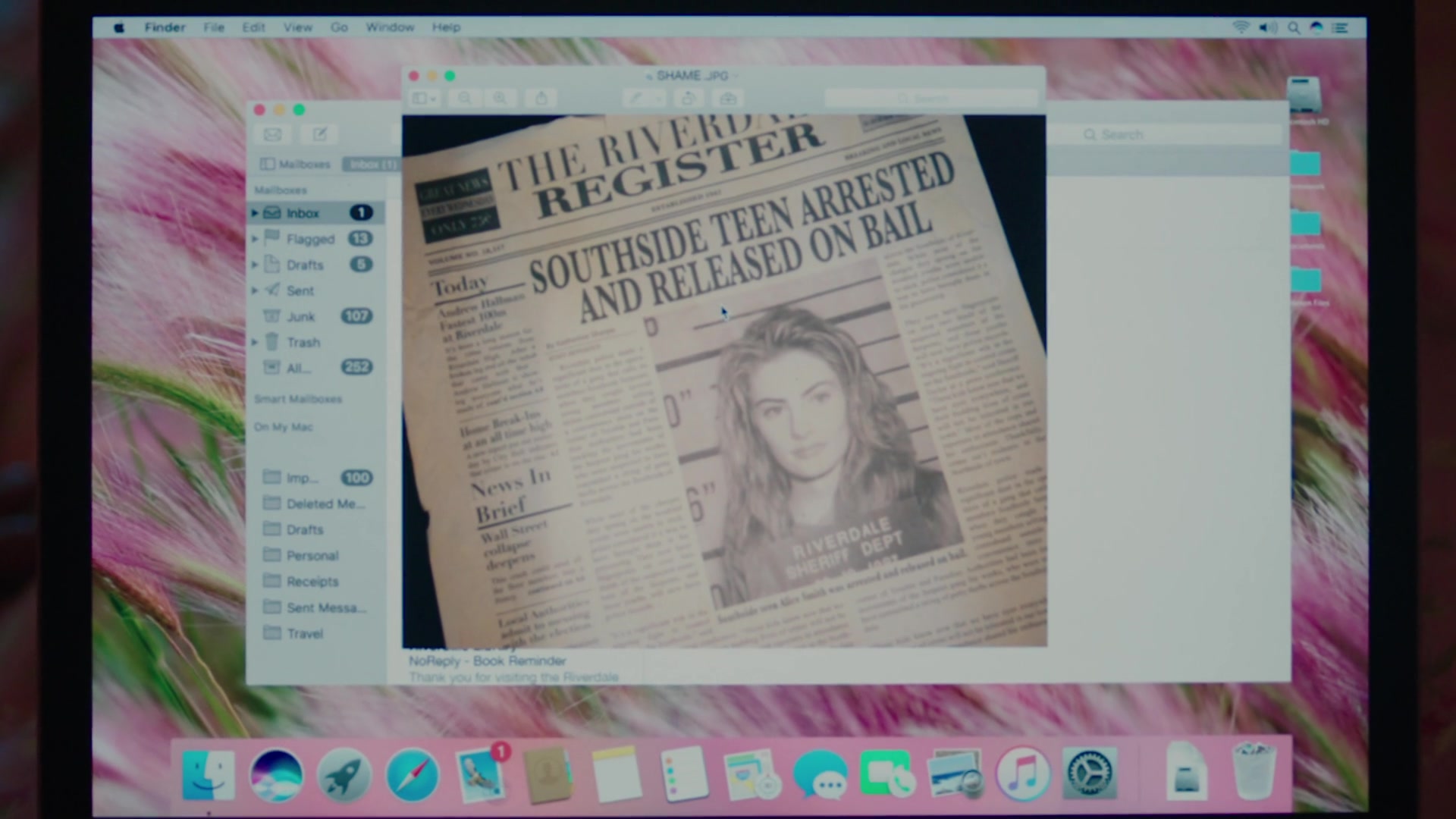This screenshot has width=1456, height=819.
Task: Click the volume icon in menu bar
Action: tap(1267, 27)
